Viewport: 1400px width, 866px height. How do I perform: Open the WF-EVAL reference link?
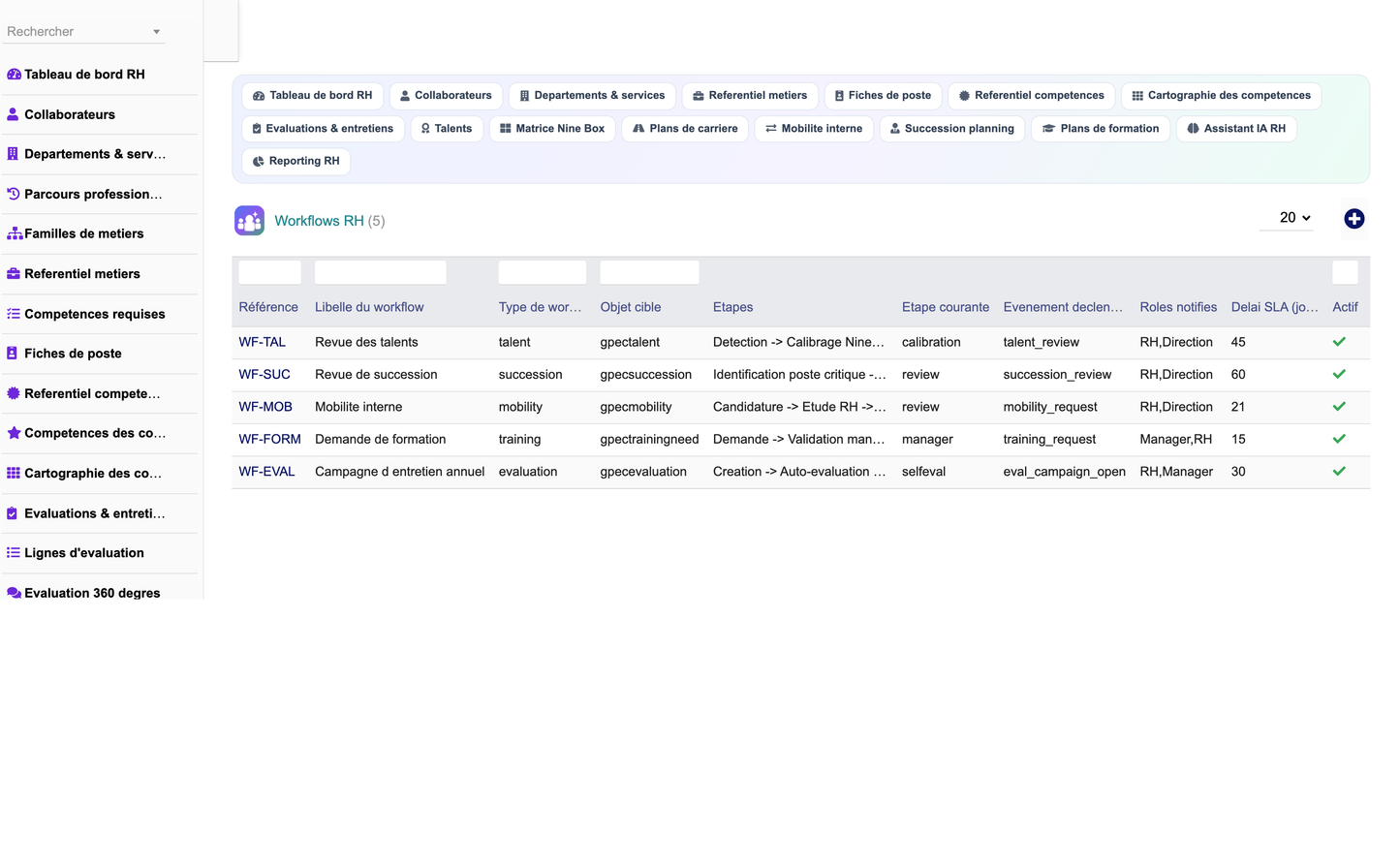[x=266, y=472]
